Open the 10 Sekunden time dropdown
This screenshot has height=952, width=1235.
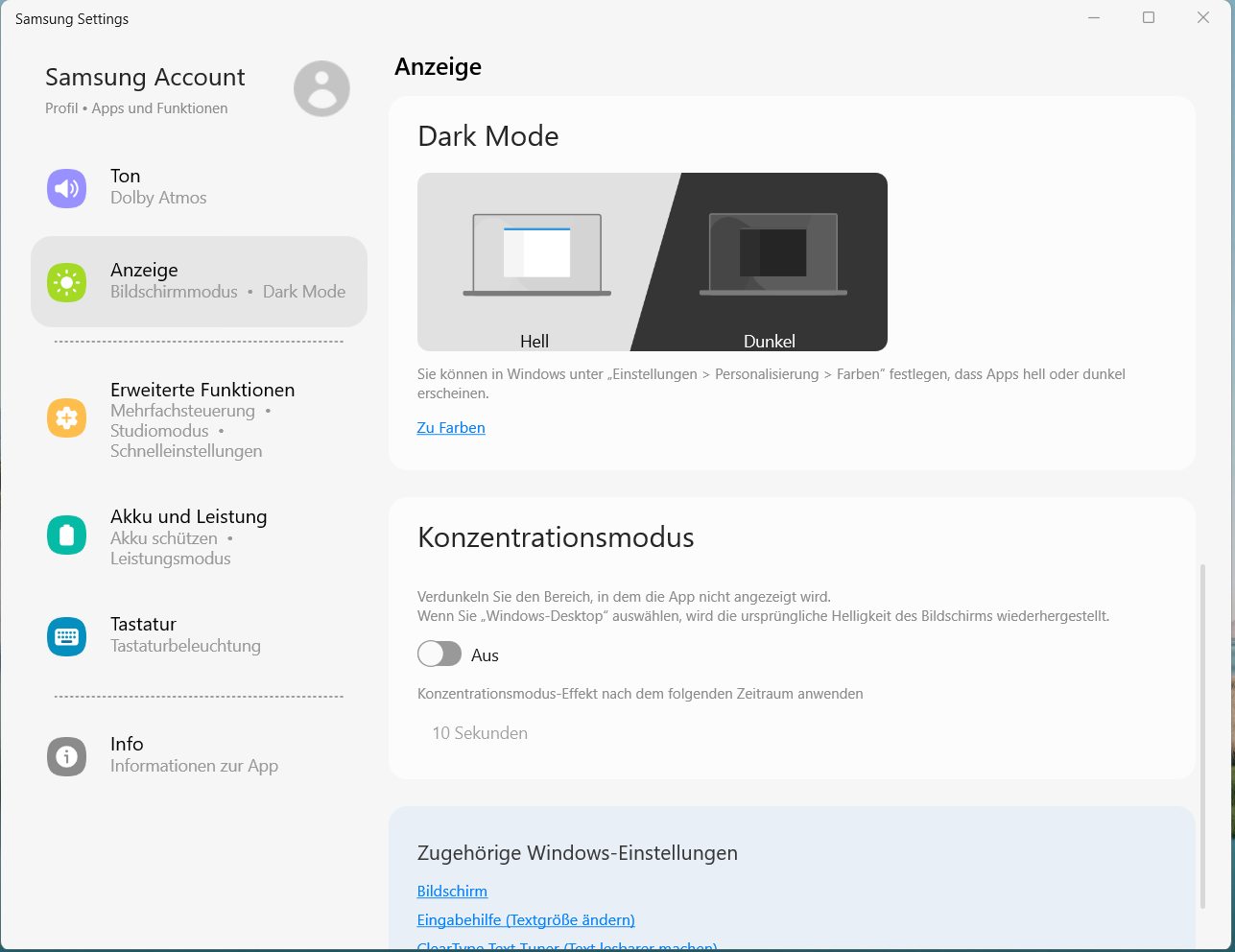point(480,733)
